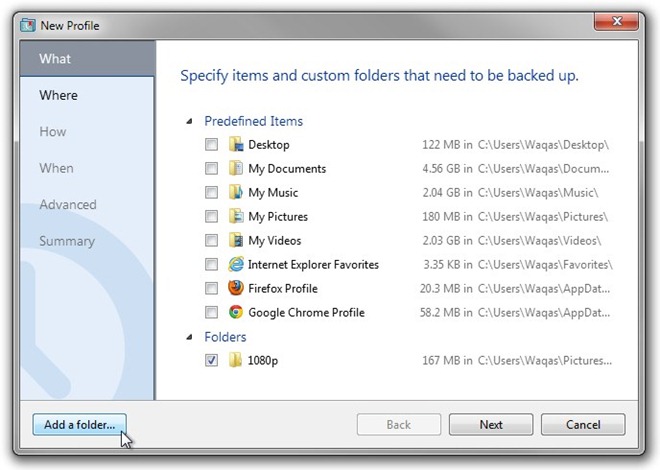
Task: Click the My Pictures label
Action: [x=278, y=217]
